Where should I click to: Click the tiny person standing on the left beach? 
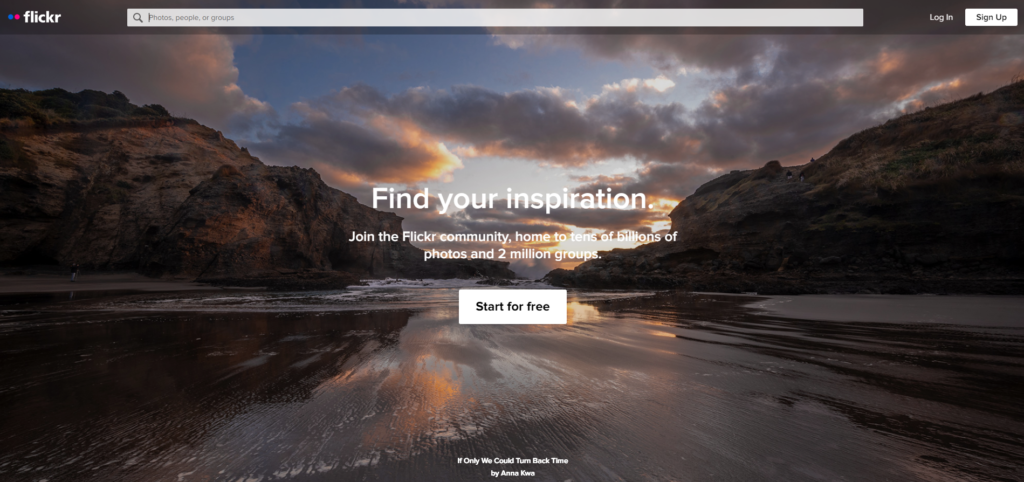73,271
